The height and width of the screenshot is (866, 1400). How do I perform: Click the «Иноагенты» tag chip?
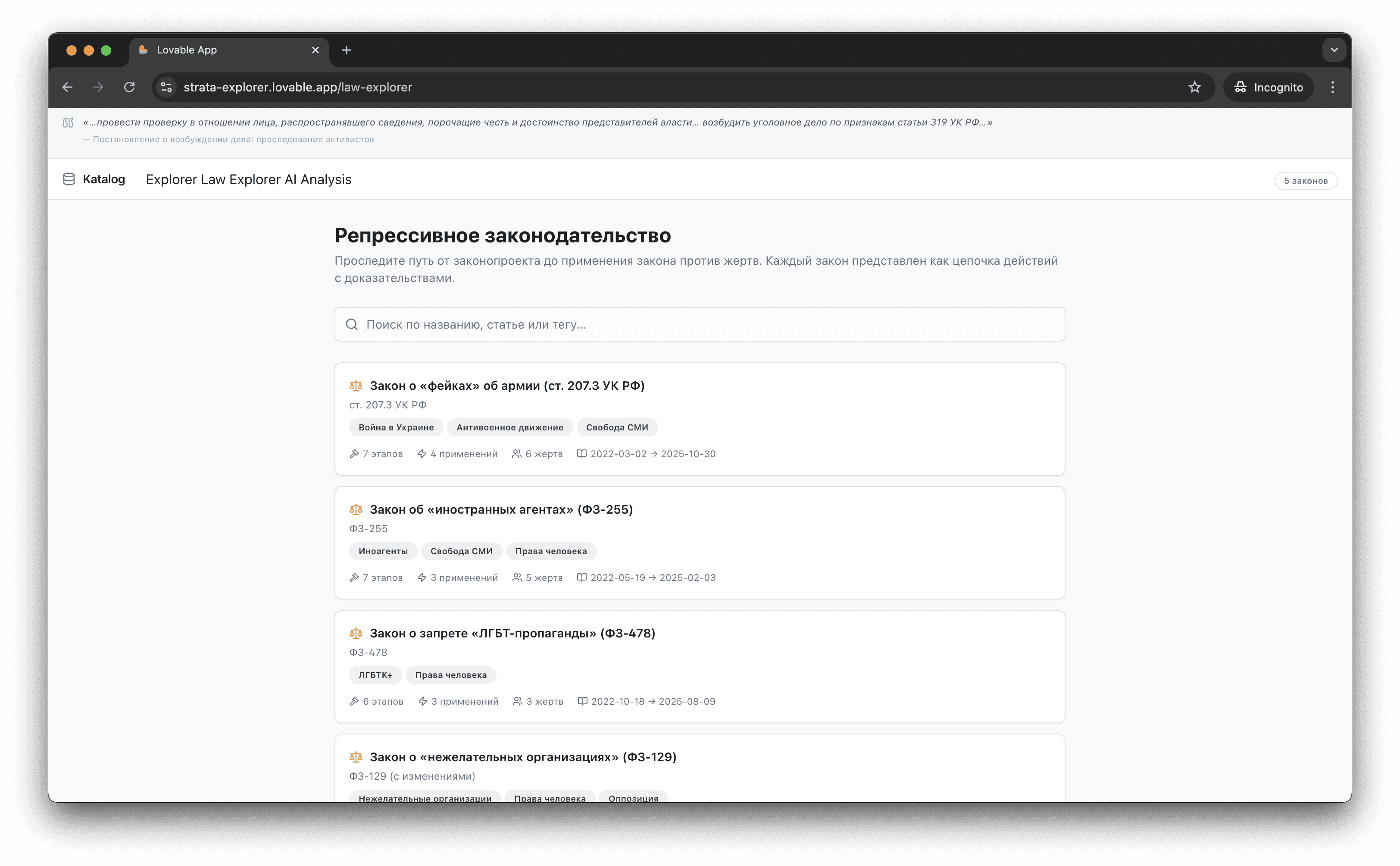tap(383, 551)
